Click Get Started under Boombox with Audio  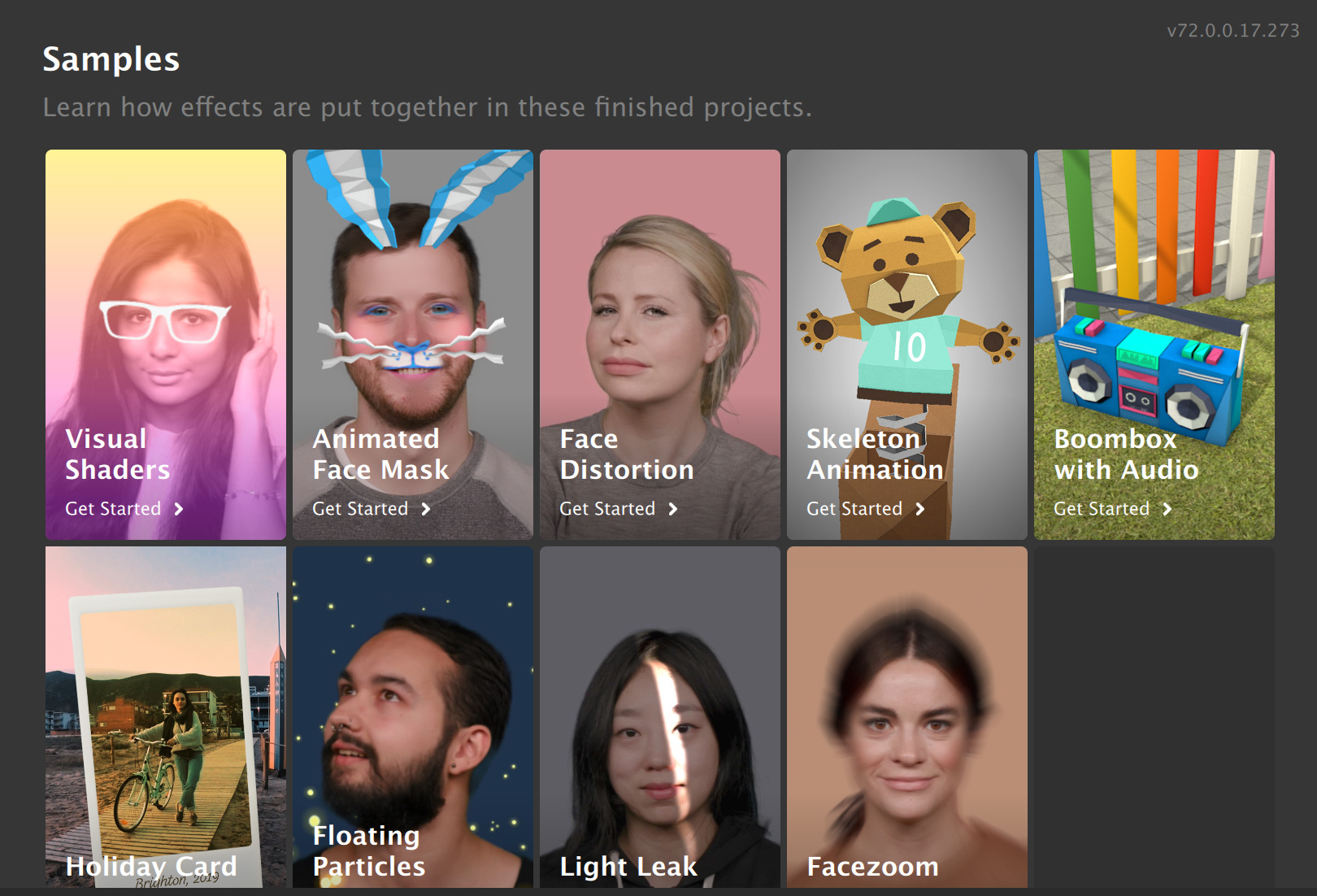coord(1102,508)
